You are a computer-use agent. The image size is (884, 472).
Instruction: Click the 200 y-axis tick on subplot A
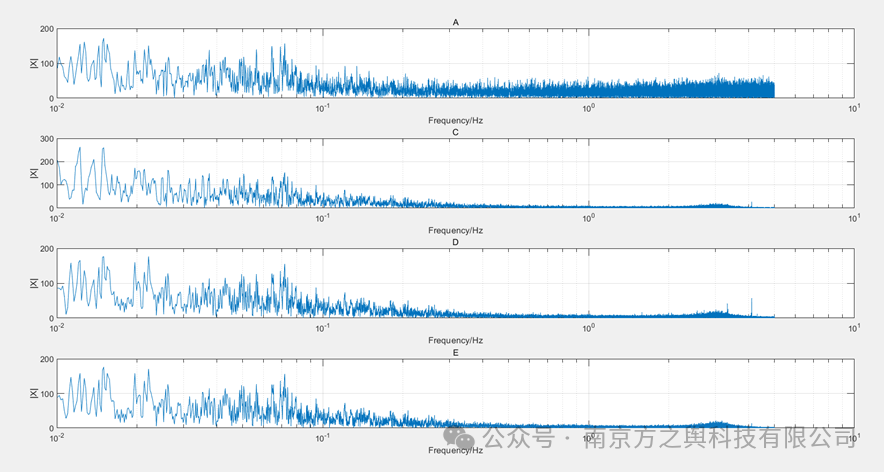click(x=45, y=29)
